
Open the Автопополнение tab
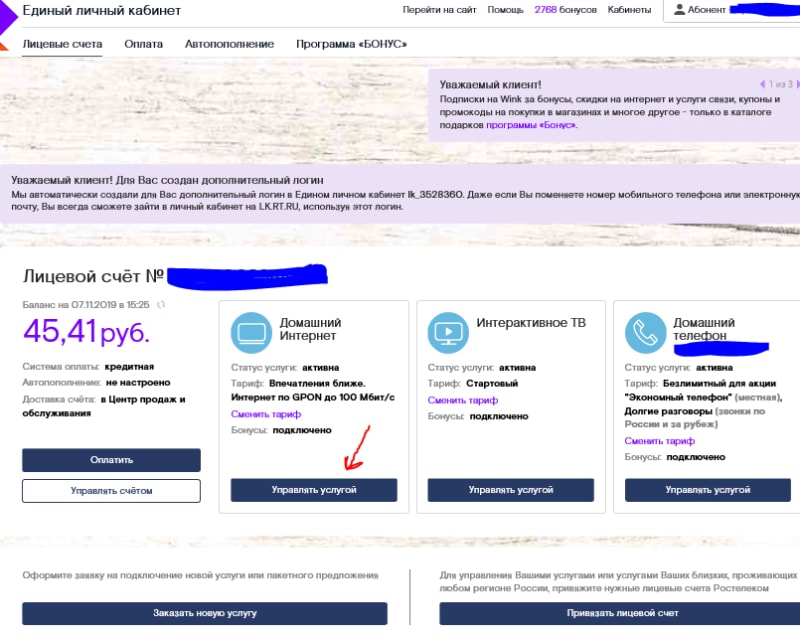(x=229, y=44)
